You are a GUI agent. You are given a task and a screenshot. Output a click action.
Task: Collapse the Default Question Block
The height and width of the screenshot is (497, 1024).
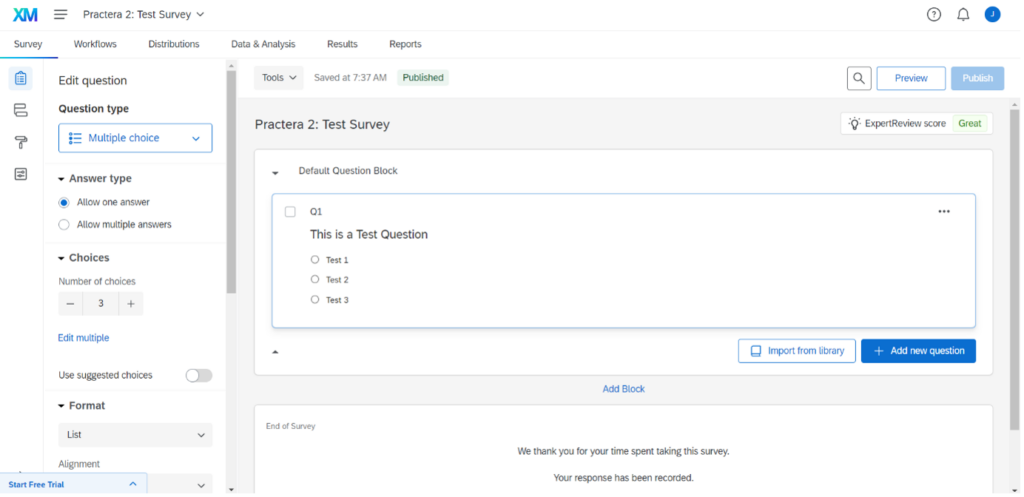[276, 172]
